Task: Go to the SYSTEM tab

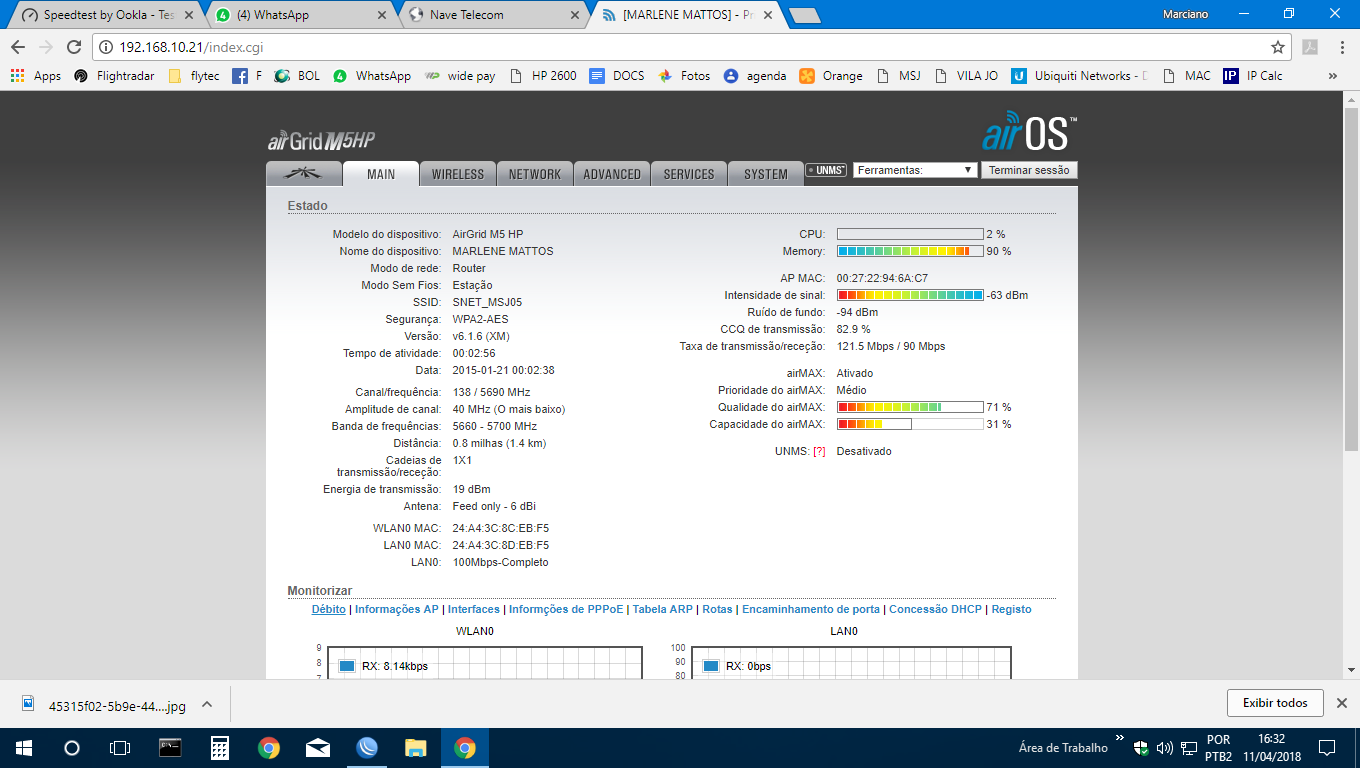Action: coord(766,174)
